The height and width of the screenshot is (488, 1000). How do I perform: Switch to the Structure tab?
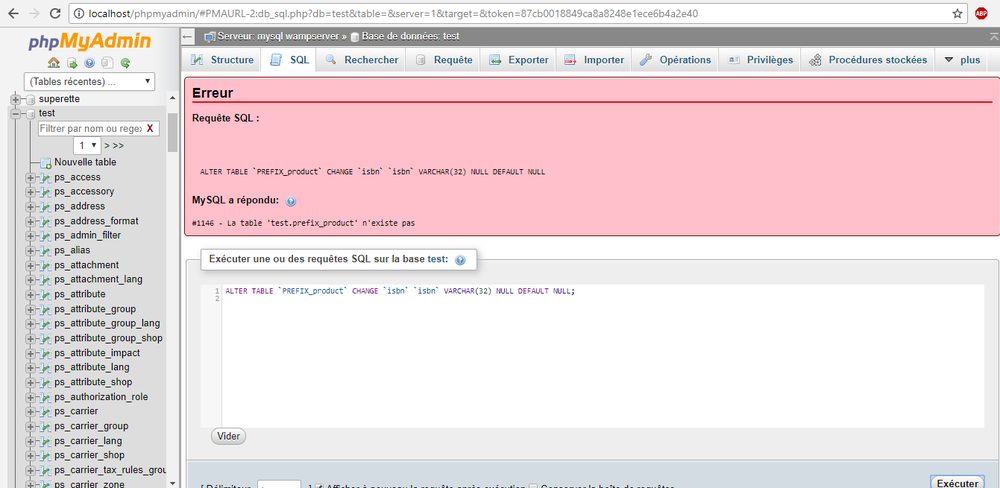point(223,60)
